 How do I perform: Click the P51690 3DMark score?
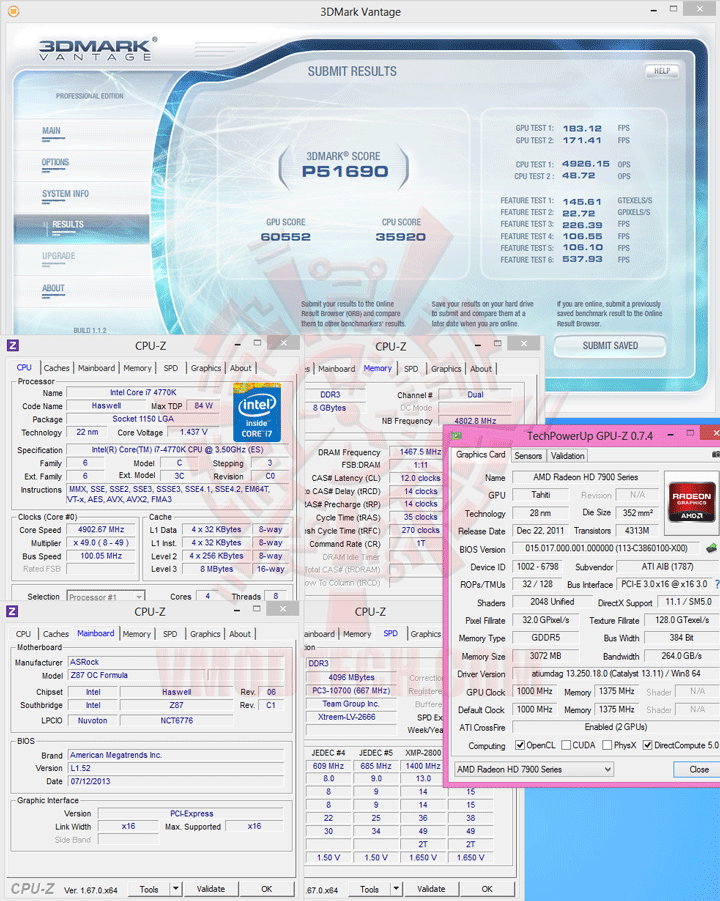345,171
